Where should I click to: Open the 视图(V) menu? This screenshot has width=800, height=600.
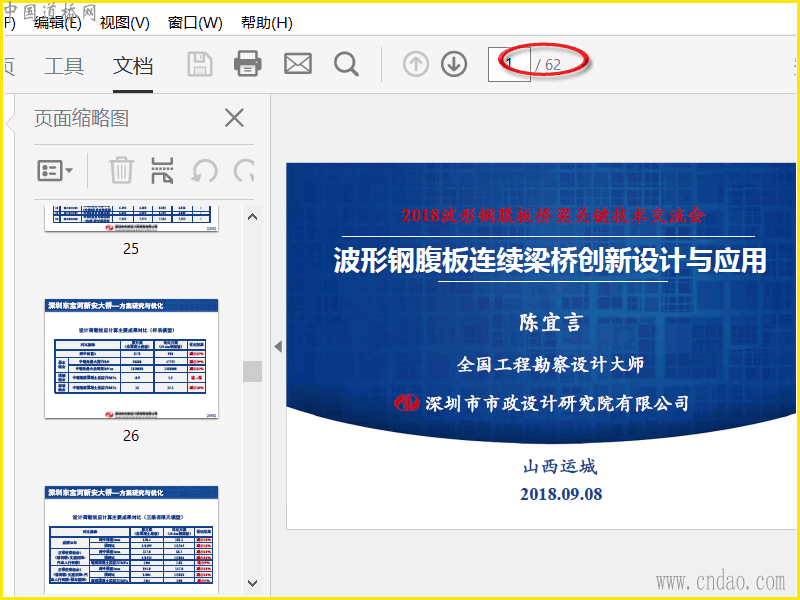pyautogui.click(x=124, y=23)
